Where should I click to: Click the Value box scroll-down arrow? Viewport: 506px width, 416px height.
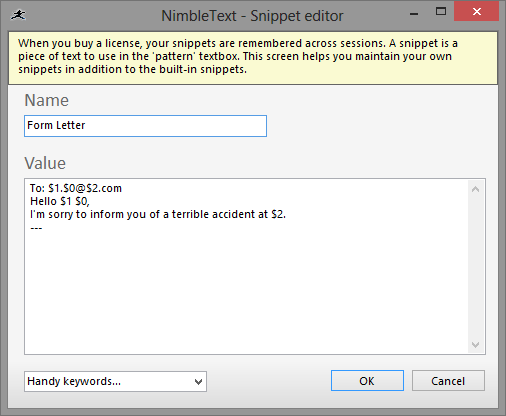point(476,344)
